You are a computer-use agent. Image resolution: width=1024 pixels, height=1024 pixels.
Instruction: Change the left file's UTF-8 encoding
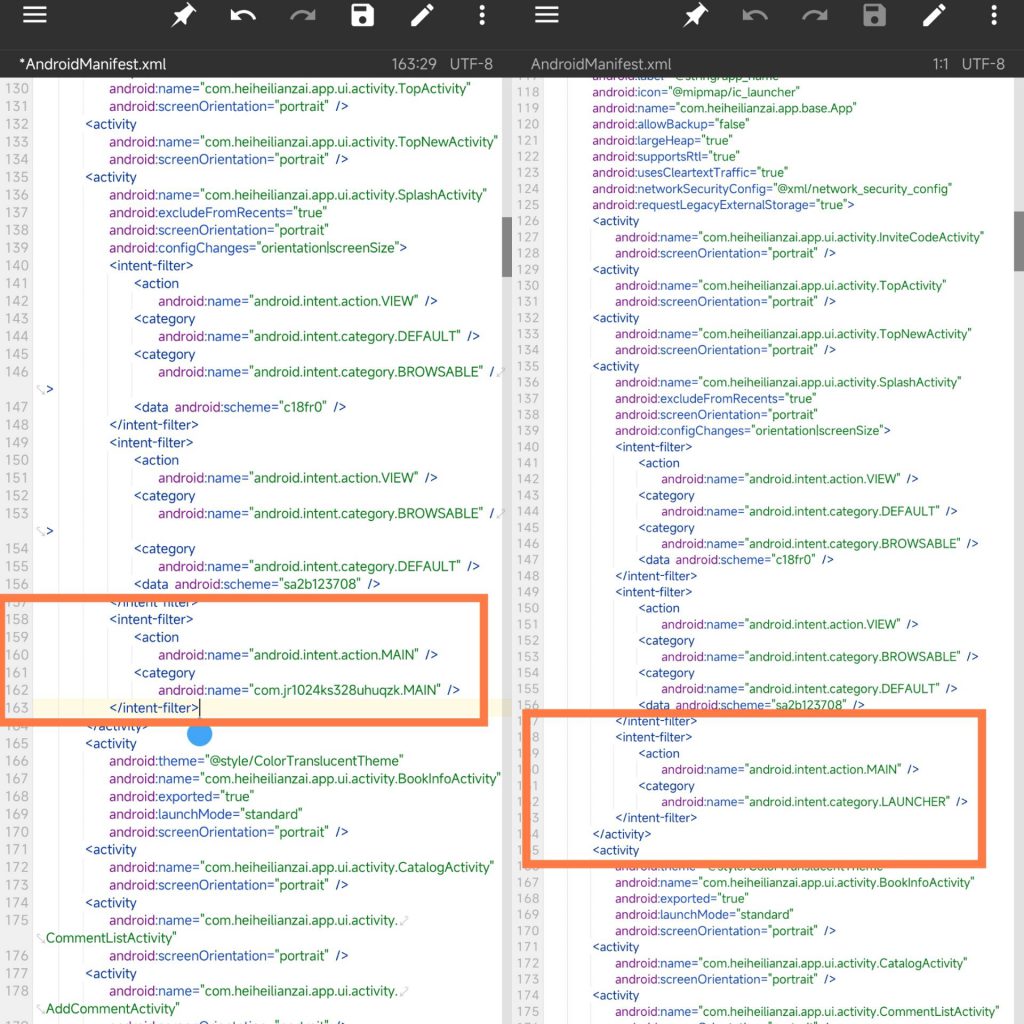(471, 64)
